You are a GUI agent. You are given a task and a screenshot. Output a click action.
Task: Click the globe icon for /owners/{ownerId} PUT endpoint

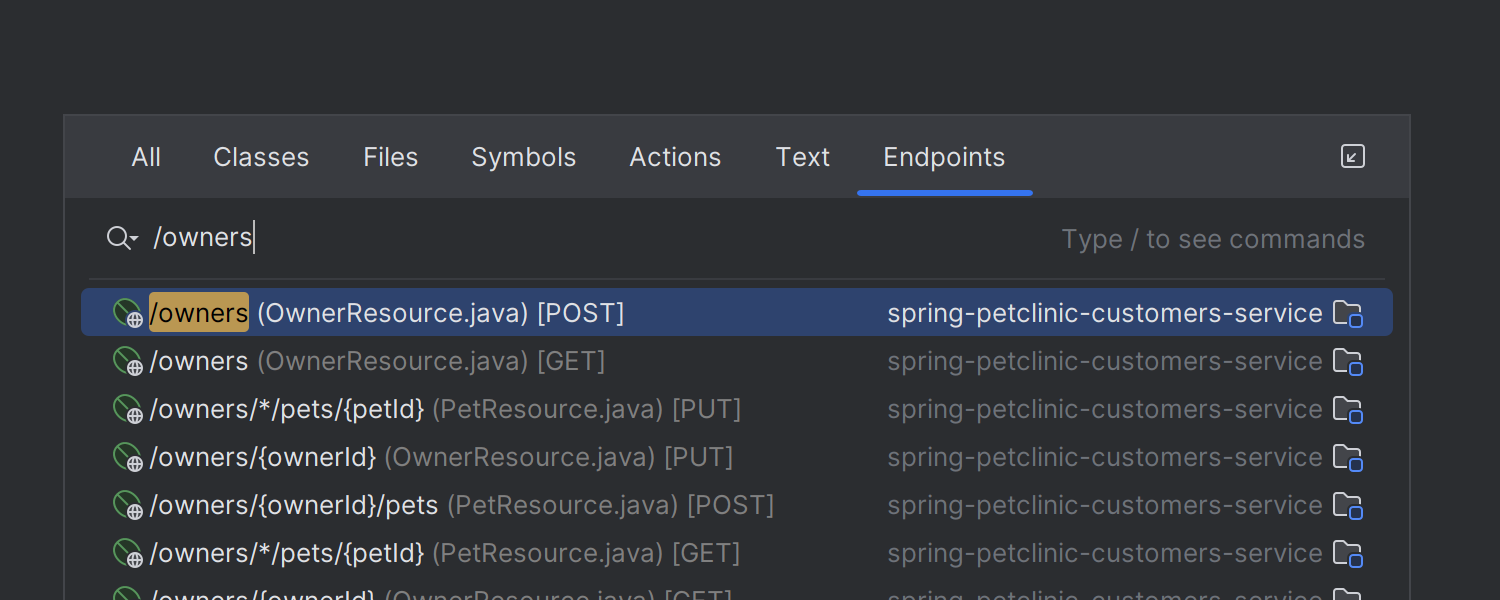point(127,456)
